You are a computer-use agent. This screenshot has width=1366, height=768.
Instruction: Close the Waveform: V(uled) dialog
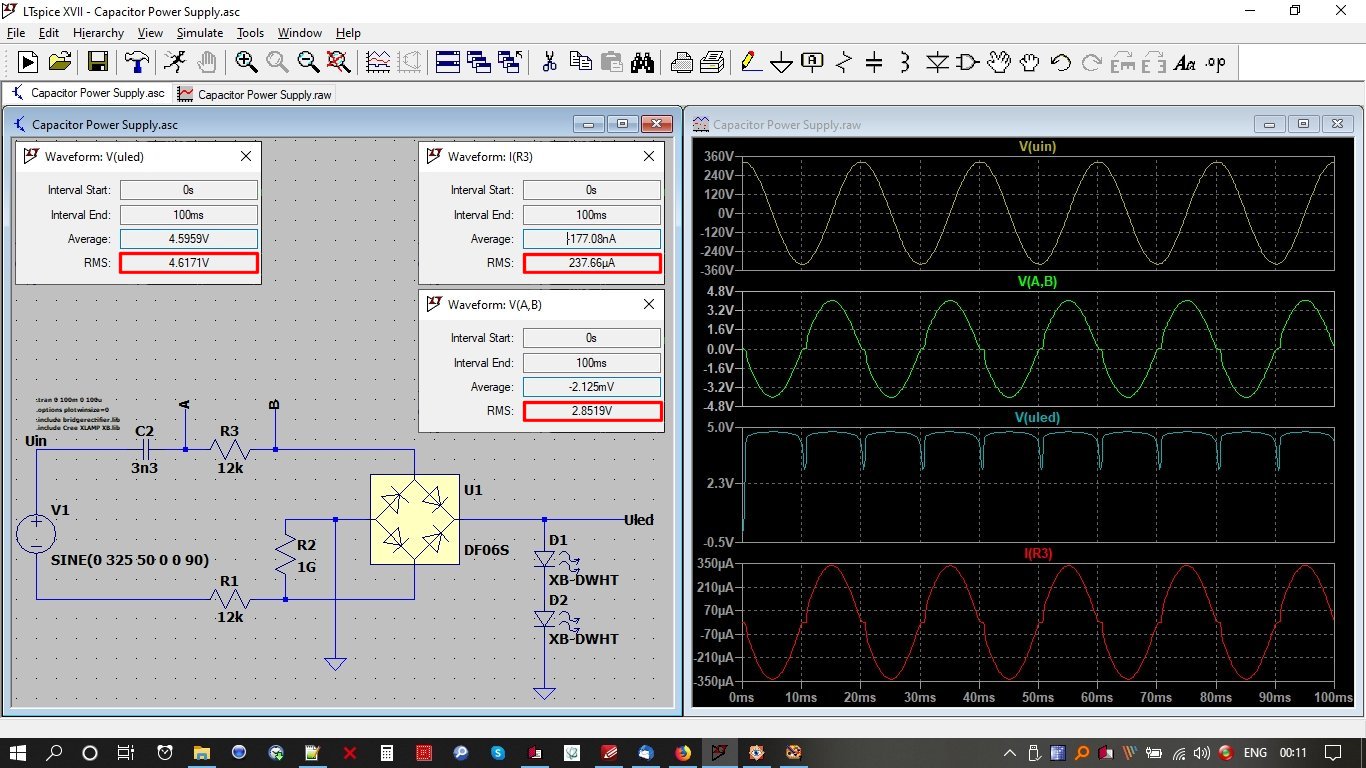point(246,156)
